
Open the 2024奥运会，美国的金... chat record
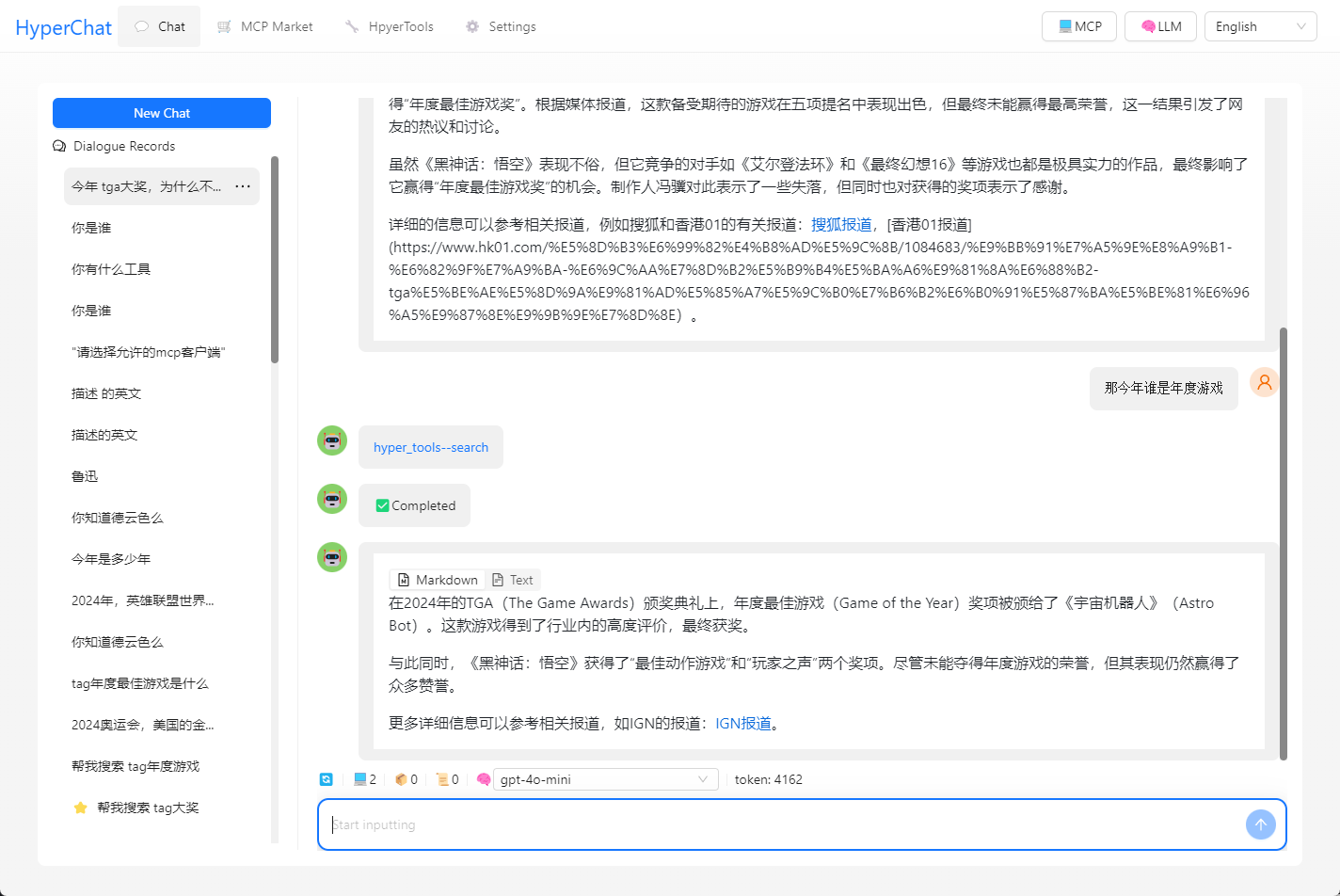click(162, 725)
